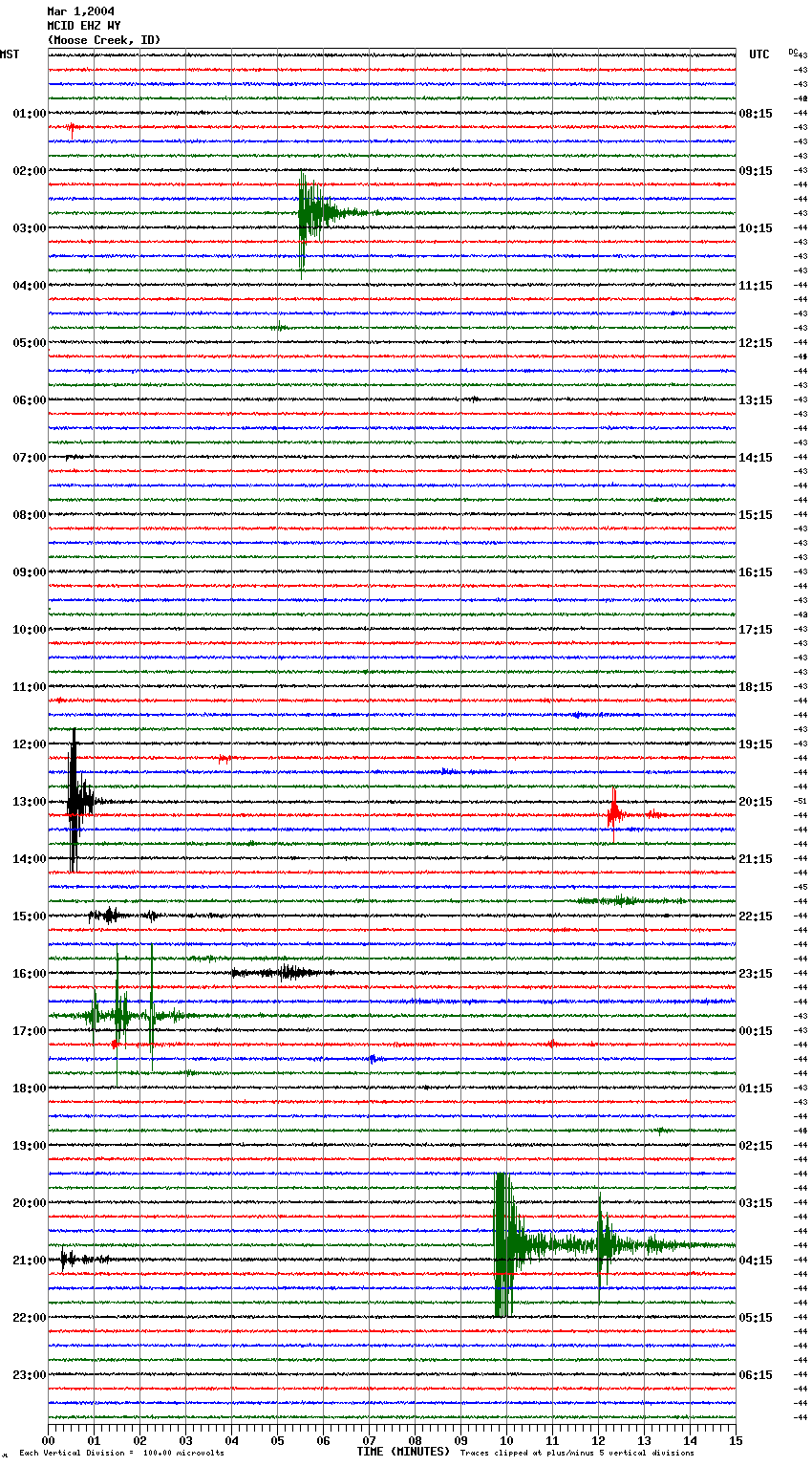Click the '06:15' UTC time label

[756, 1375]
